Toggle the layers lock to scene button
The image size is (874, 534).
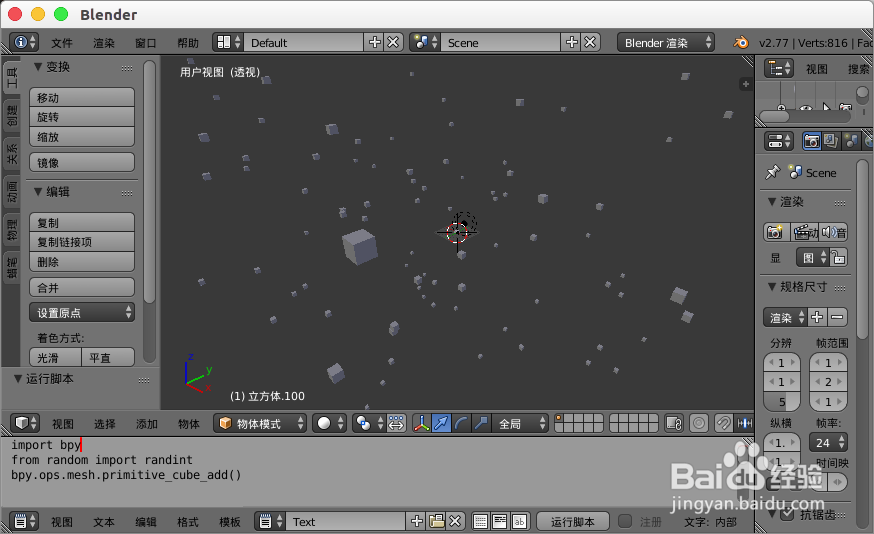[x=674, y=424]
